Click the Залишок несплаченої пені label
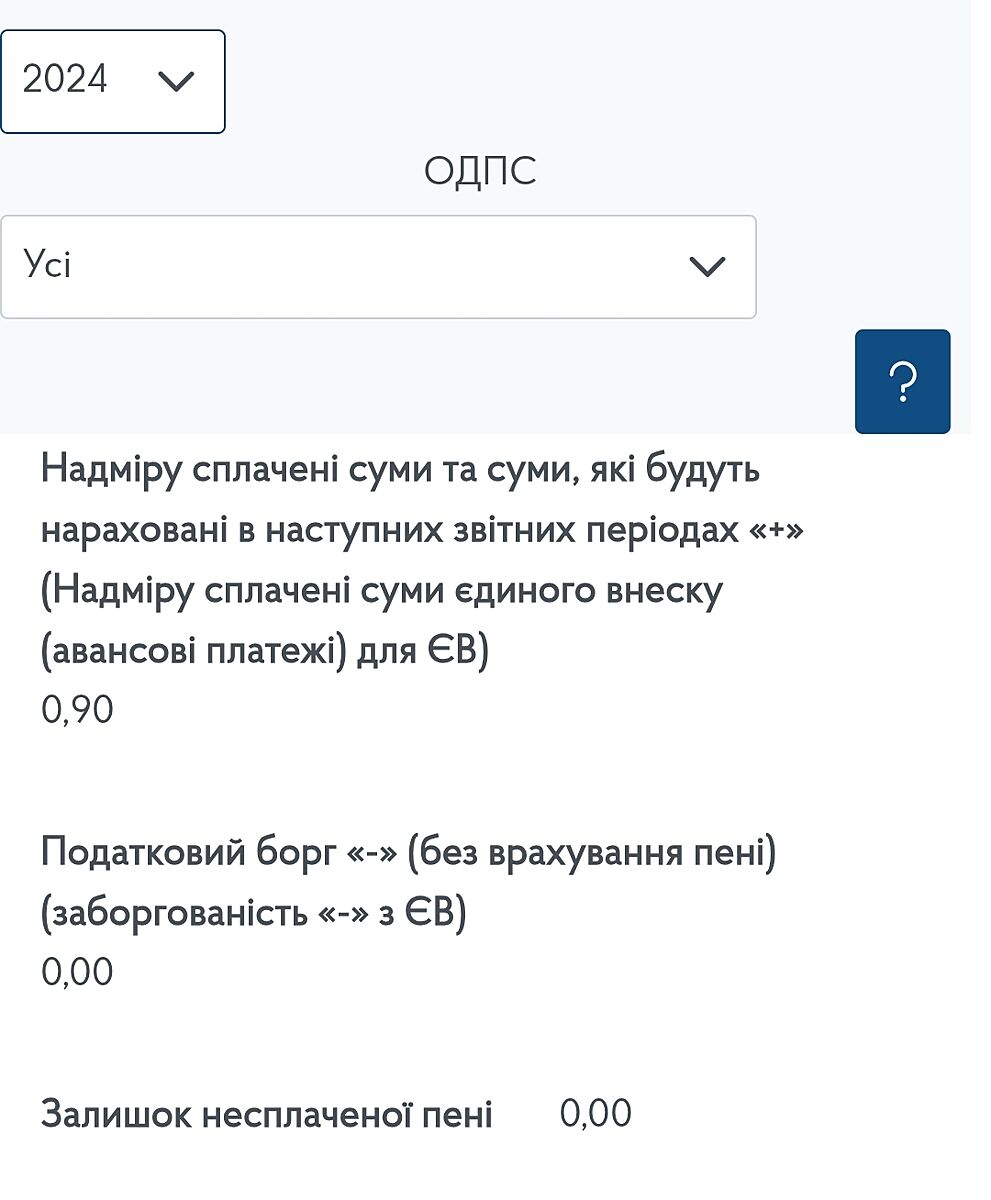The height and width of the screenshot is (1200, 991). 266,1114
